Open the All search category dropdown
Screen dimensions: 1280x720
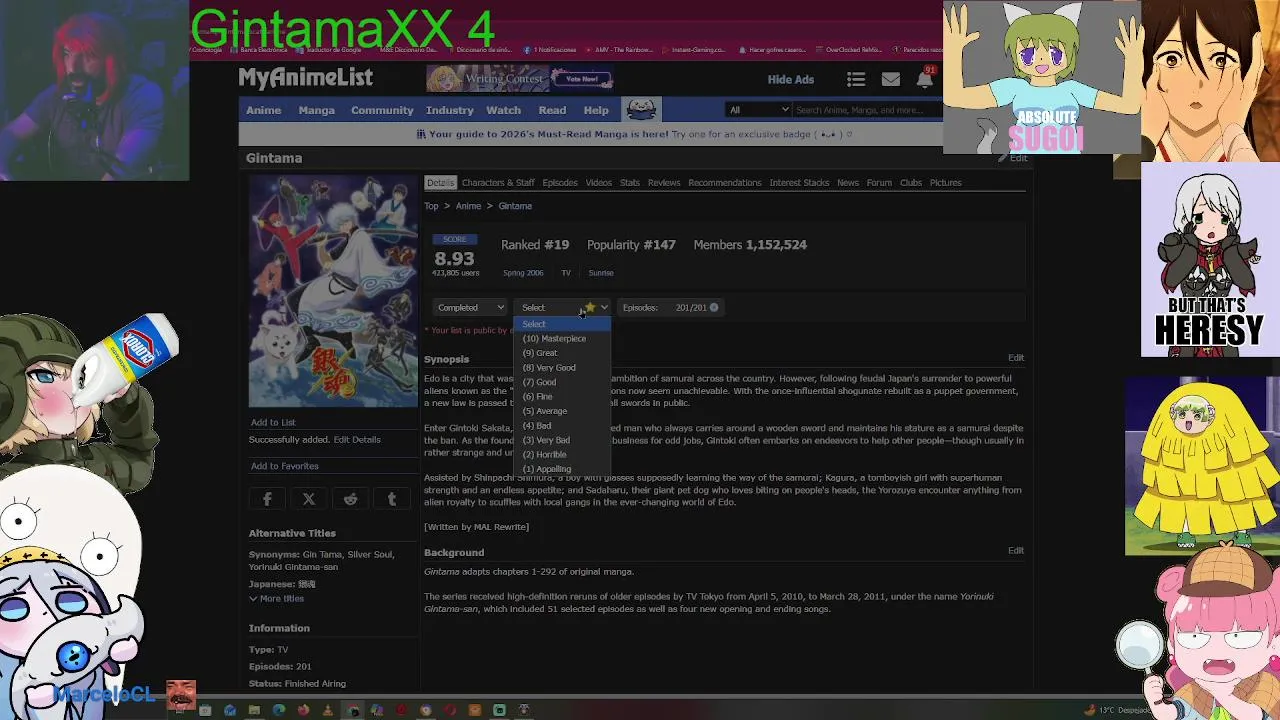[x=759, y=110]
